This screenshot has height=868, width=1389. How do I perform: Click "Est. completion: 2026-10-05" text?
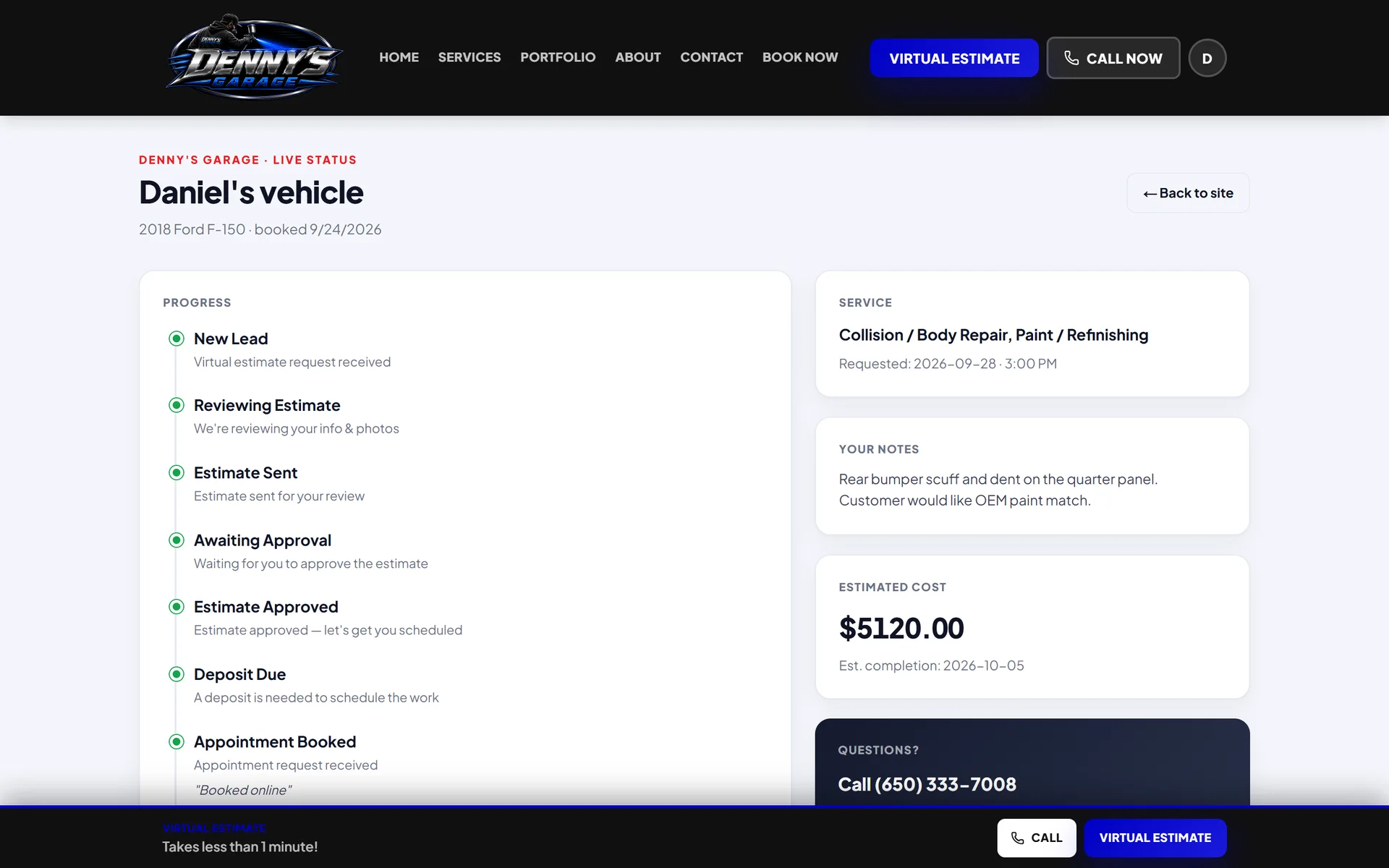pos(931,665)
